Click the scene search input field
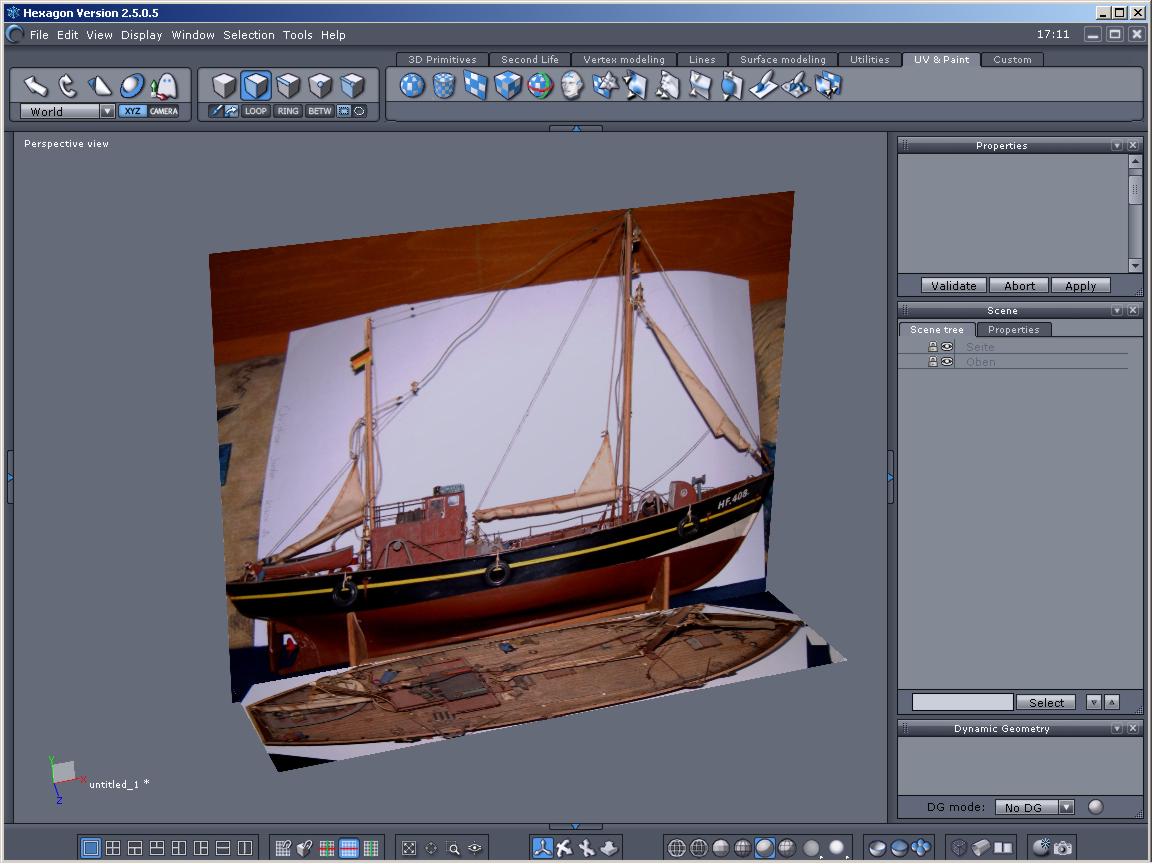Screen dimensions: 1152x864 962,702
